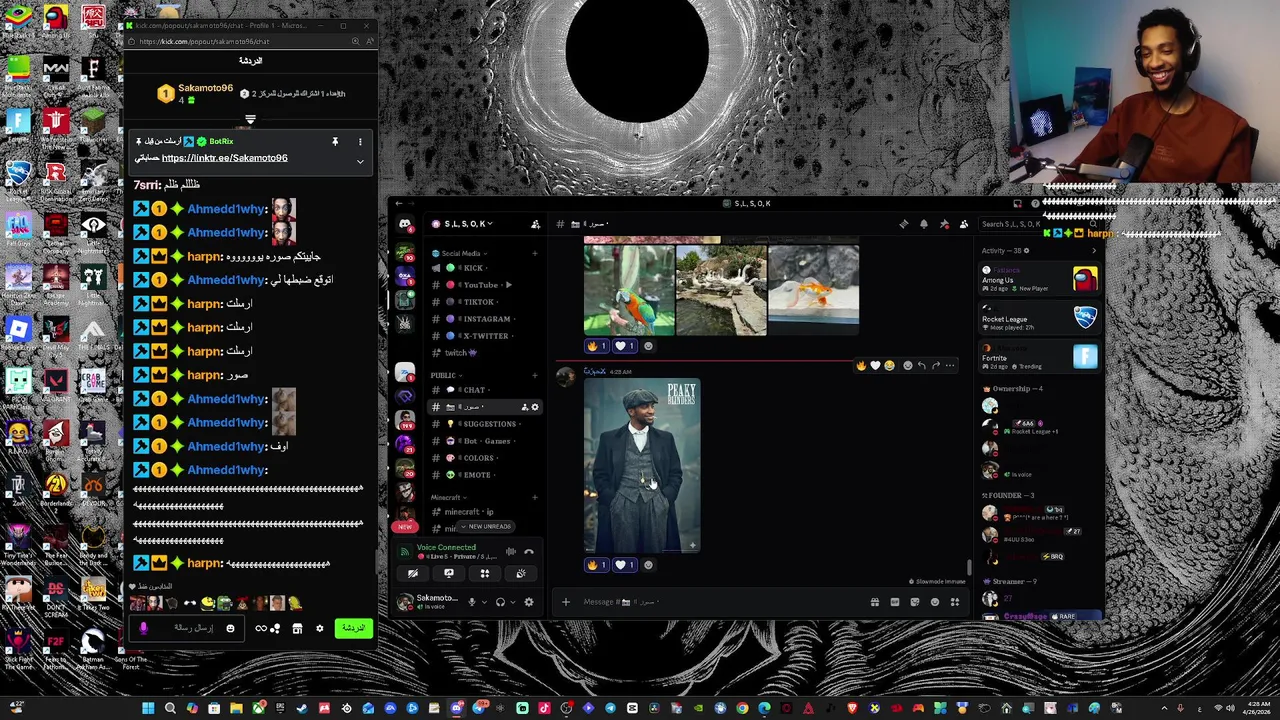The image size is (1280, 720).
Task: Open the INSTAGRAM channel in Discord
Action: (486, 319)
